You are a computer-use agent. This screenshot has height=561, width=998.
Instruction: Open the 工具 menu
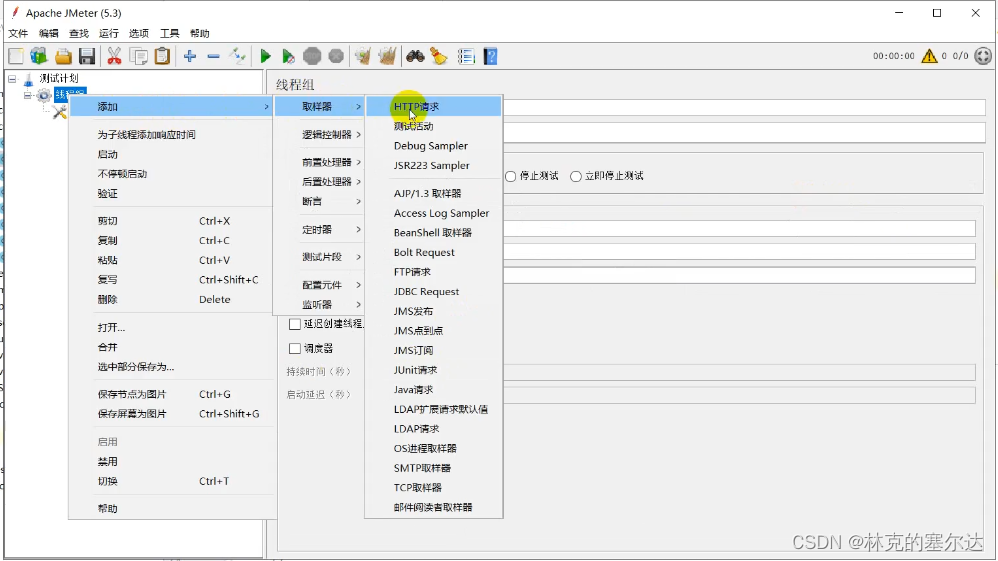(169, 33)
